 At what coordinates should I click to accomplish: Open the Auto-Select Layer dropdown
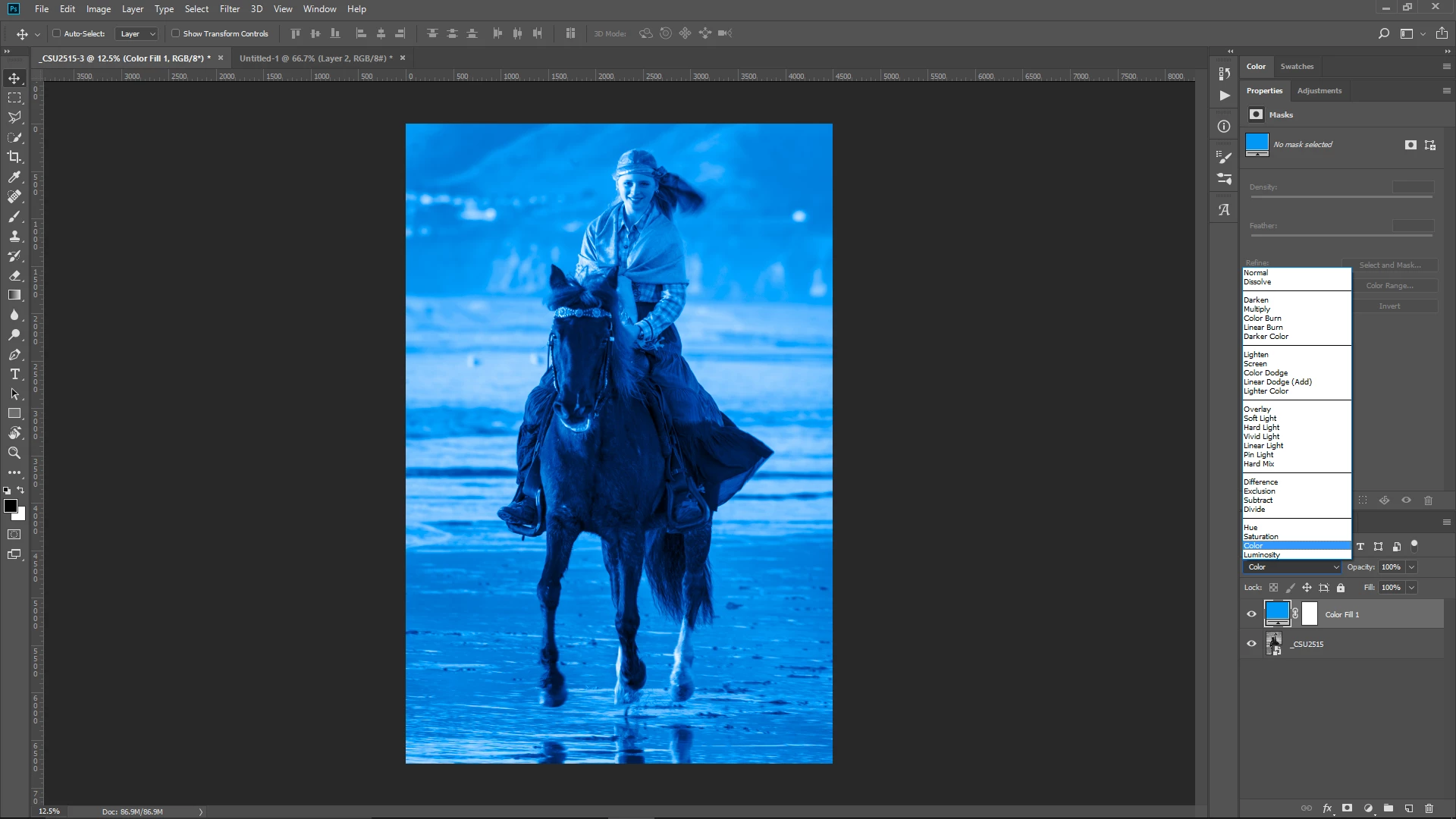point(137,33)
